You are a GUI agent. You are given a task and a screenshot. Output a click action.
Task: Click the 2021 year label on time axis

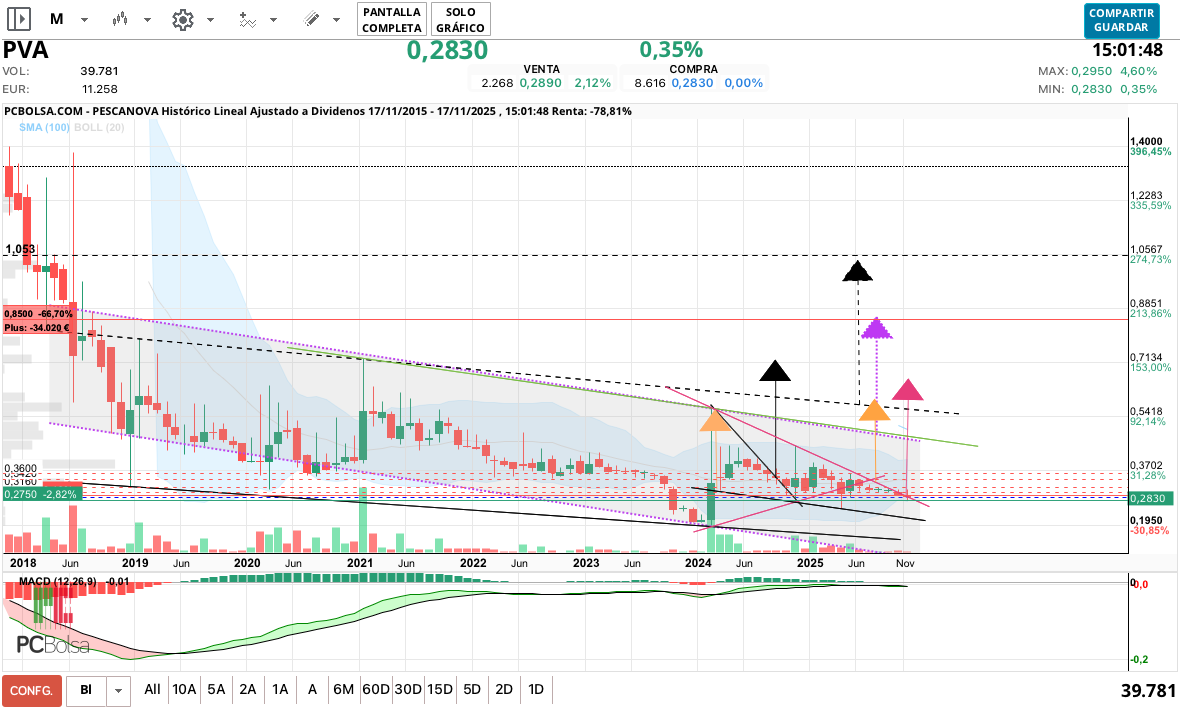[360, 563]
